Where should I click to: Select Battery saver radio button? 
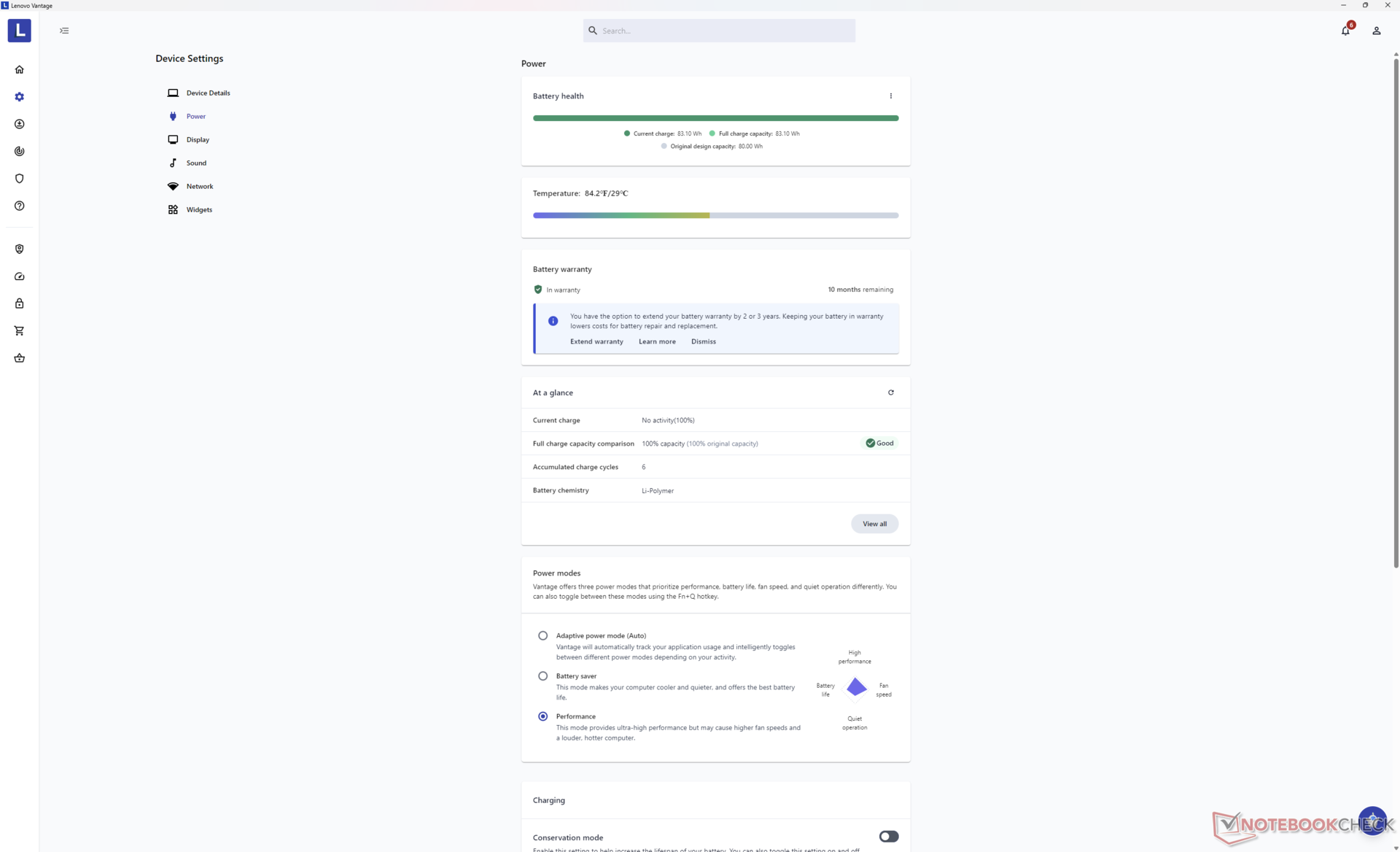click(x=542, y=676)
